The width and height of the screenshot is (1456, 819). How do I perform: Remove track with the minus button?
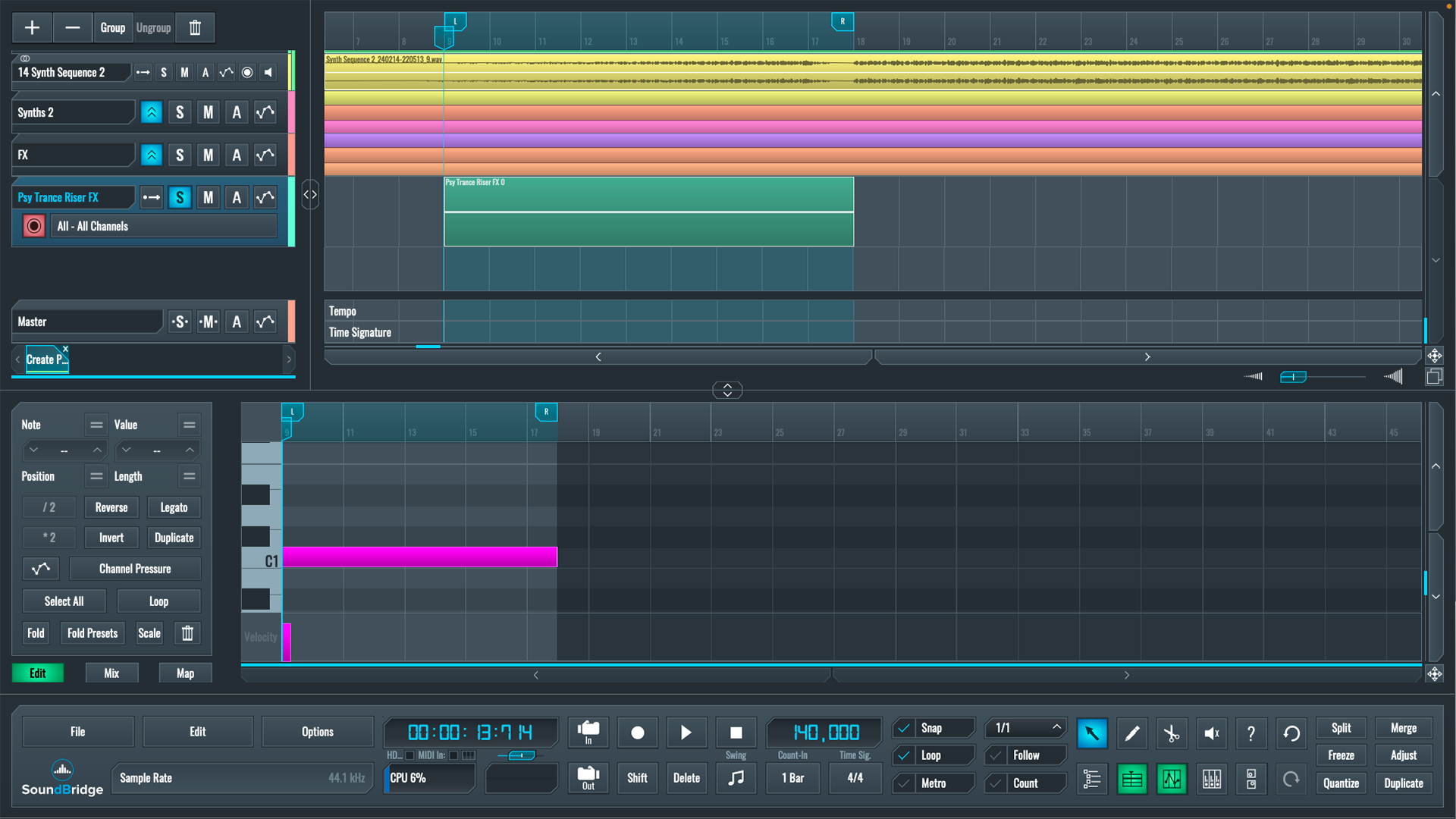[73, 28]
